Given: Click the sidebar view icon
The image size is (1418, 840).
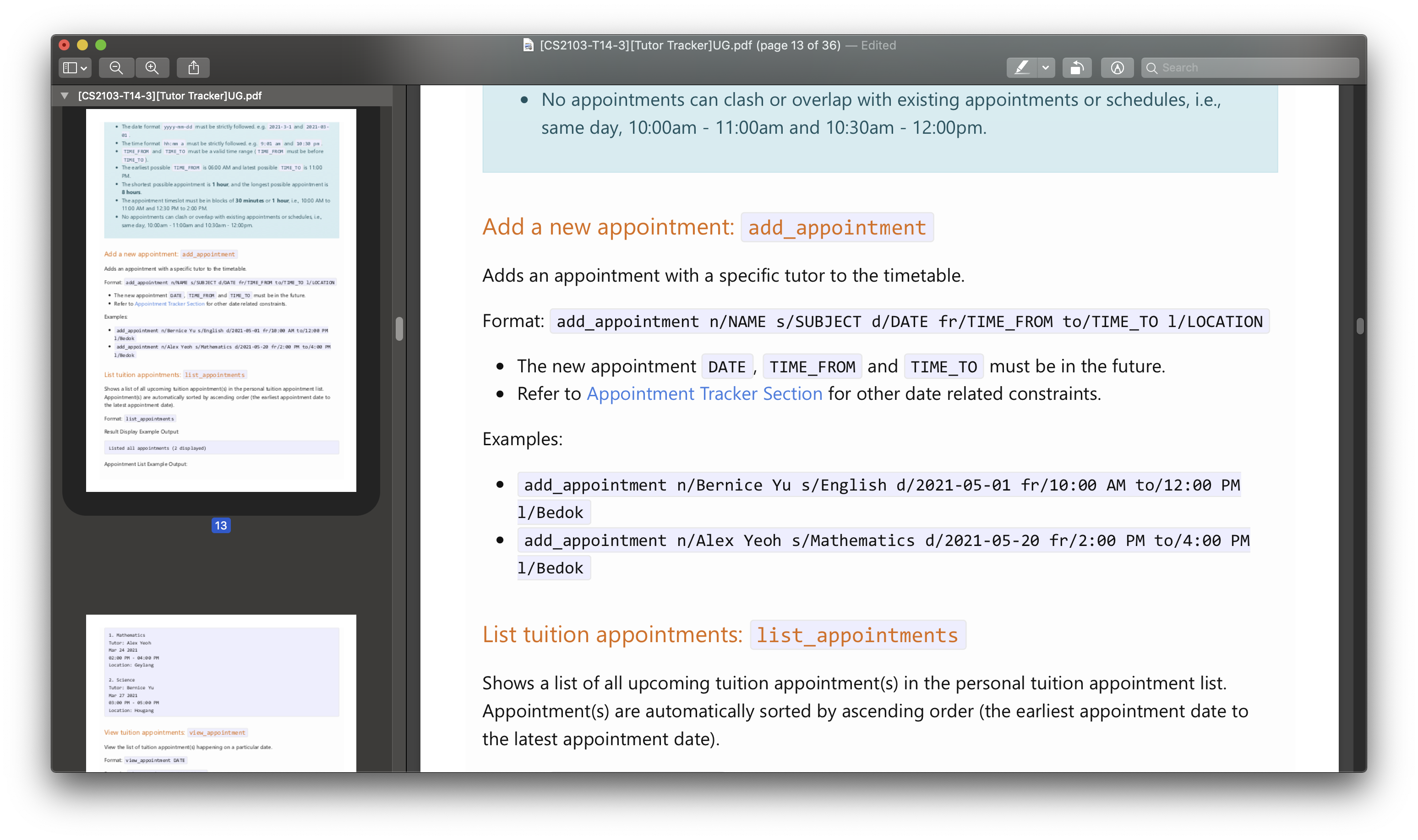Looking at the screenshot, I should click(x=70, y=68).
